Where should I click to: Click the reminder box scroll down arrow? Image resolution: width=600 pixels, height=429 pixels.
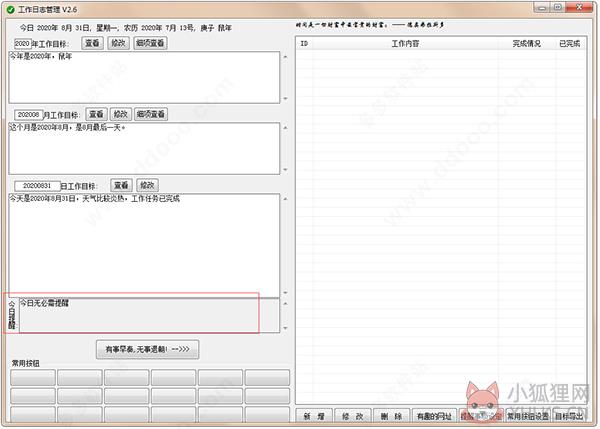click(x=285, y=328)
